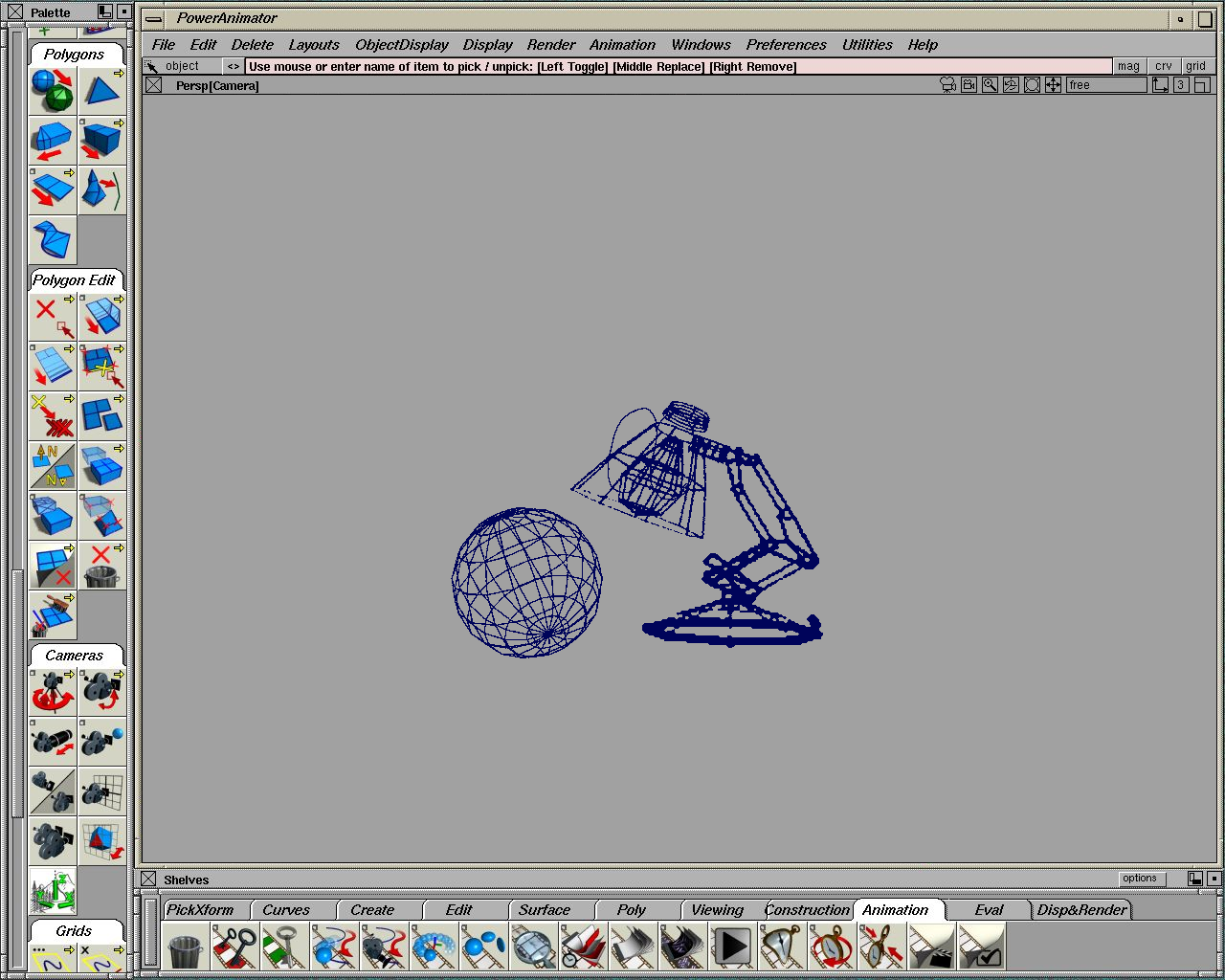This screenshot has height=980, width=1225.
Task: Pick the twisted polygon surface tool in Polygons
Action: pos(53,240)
